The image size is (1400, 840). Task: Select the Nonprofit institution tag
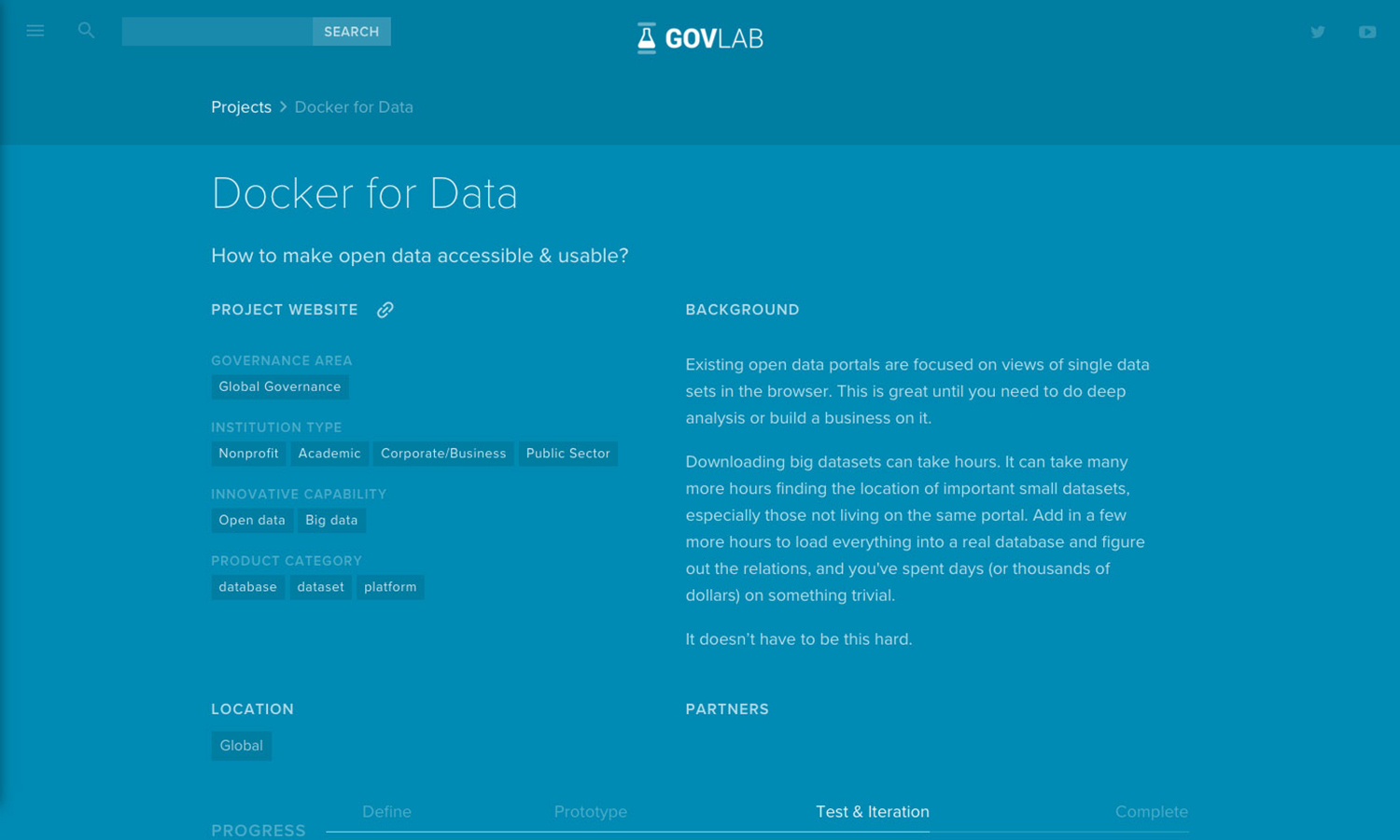tap(248, 454)
